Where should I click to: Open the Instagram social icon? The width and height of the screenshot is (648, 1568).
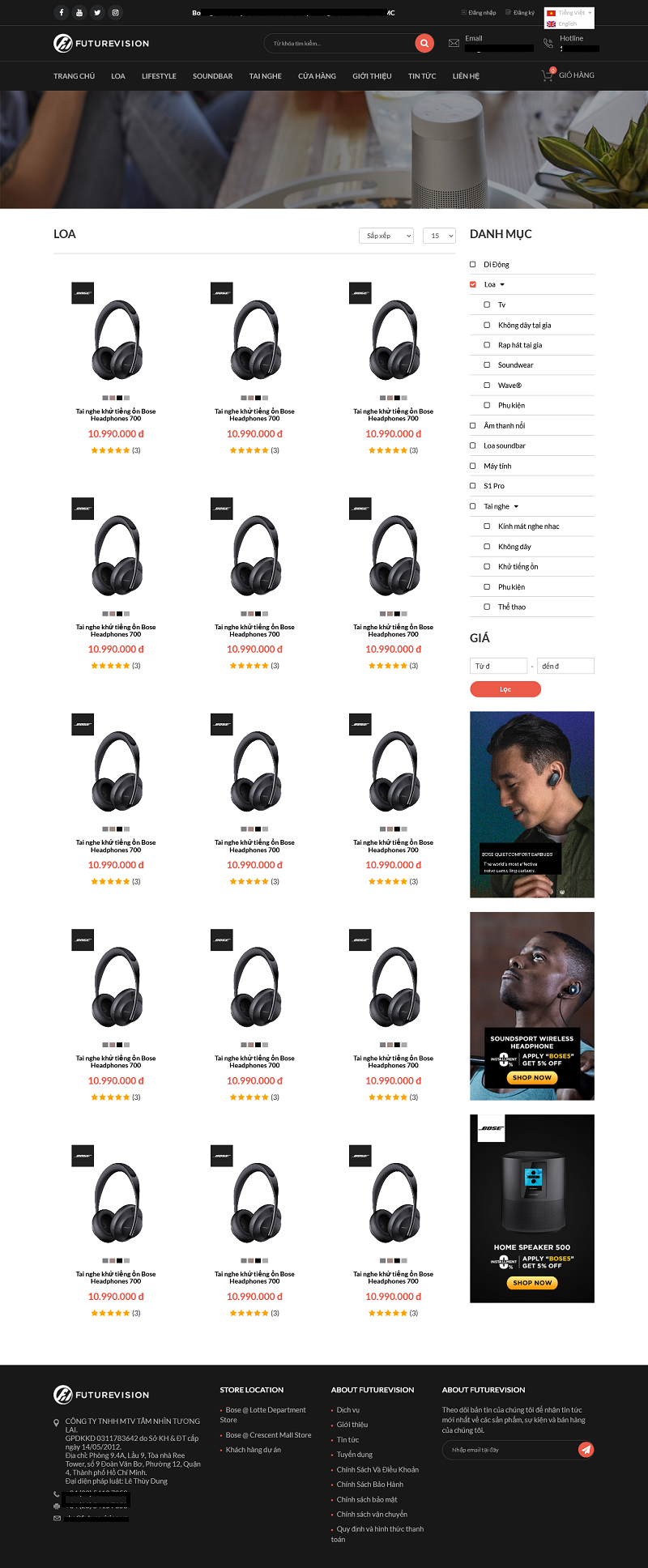[116, 12]
